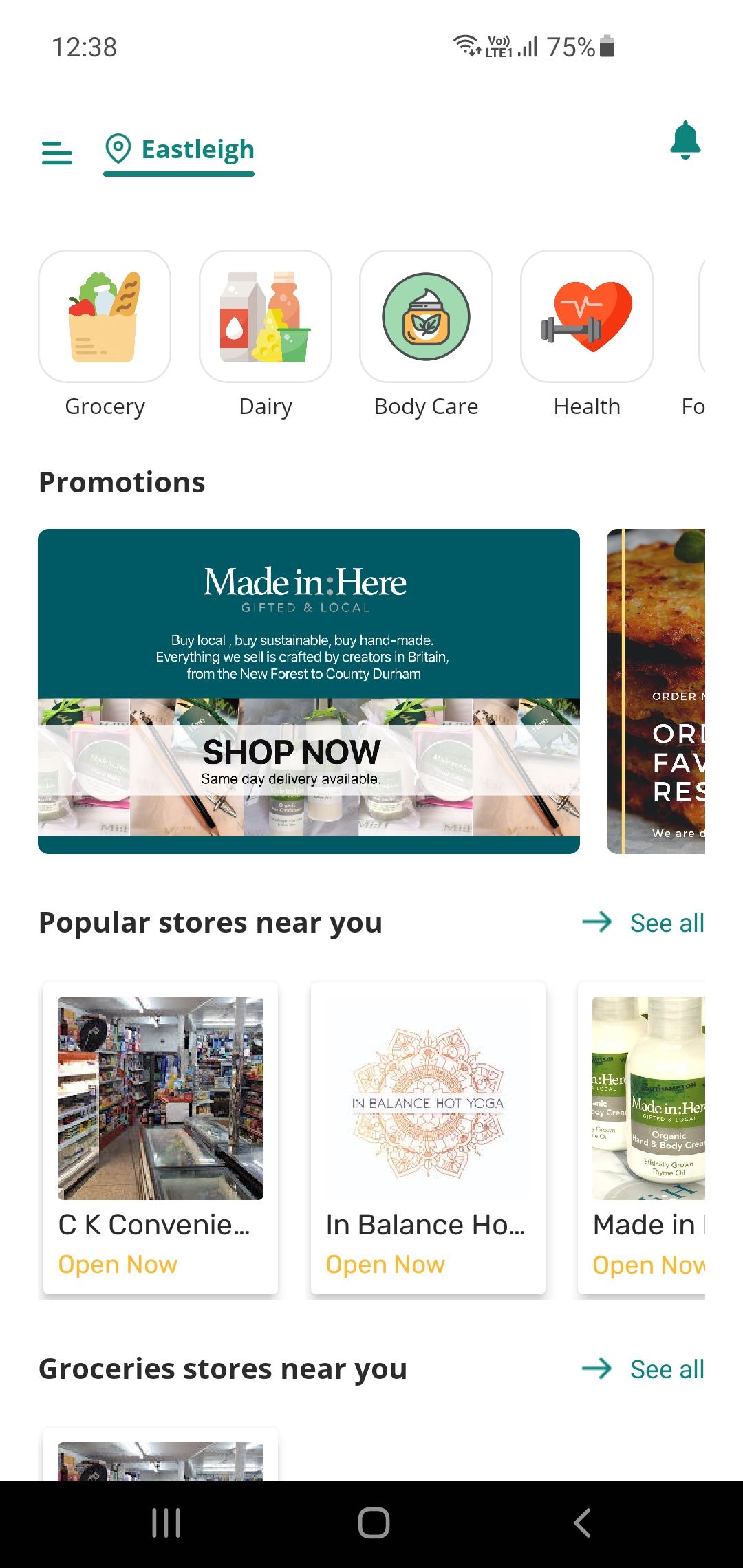743x1568 pixels.
Task: Tap the location pin icon
Action: (x=118, y=149)
